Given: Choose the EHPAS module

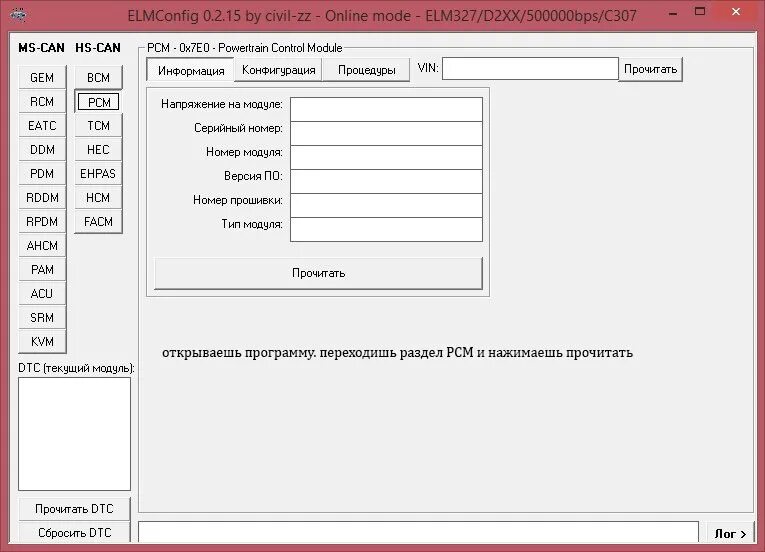Looking at the screenshot, I should (x=98, y=173).
